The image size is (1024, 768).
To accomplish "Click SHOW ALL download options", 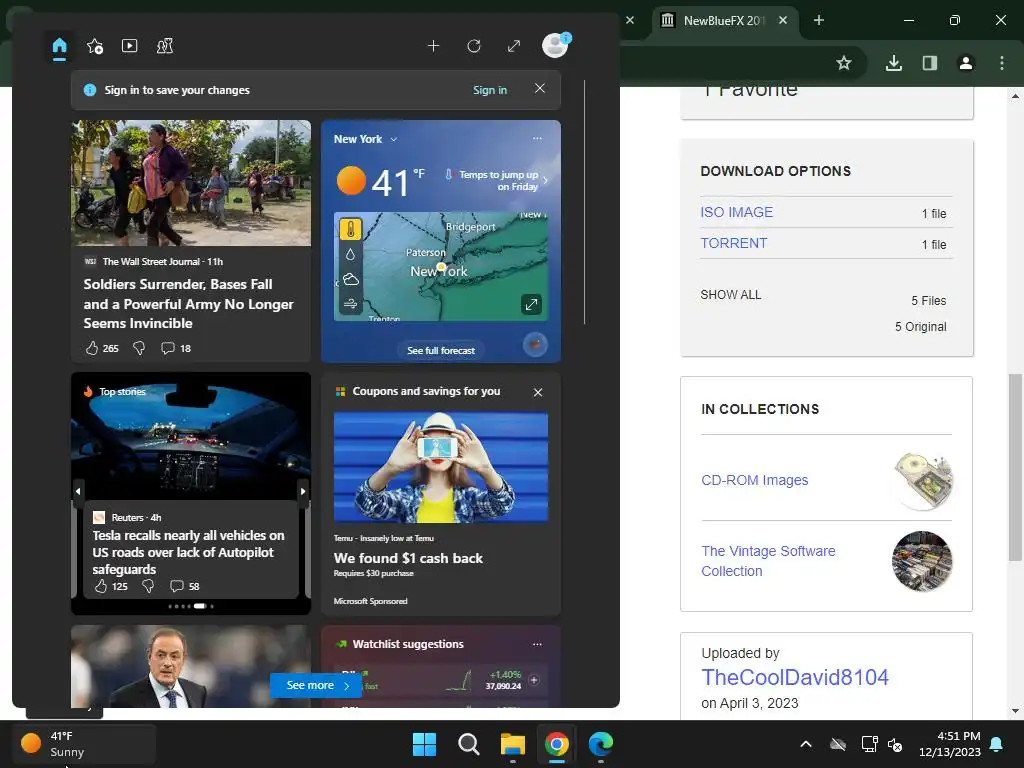I will [731, 295].
